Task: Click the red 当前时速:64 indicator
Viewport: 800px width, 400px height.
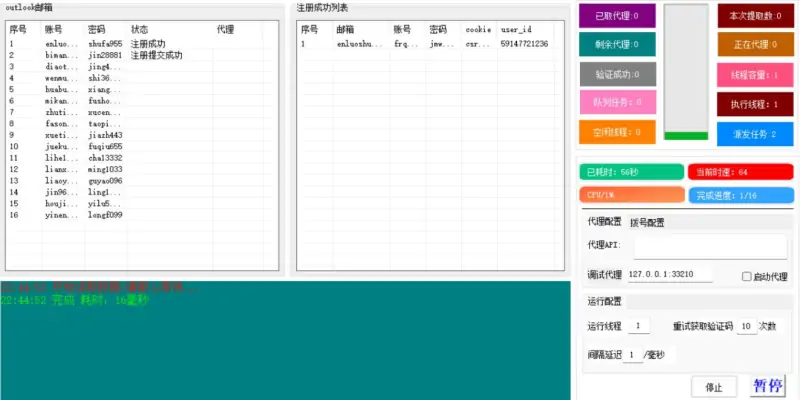Action: pos(741,172)
